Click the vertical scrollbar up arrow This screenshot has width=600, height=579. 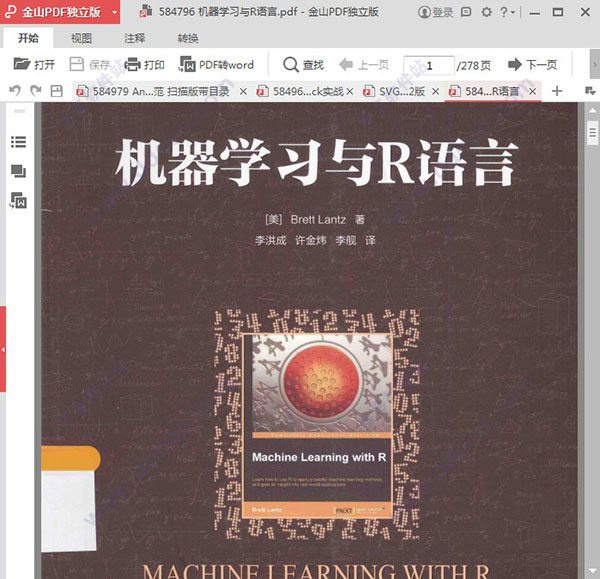click(592, 111)
